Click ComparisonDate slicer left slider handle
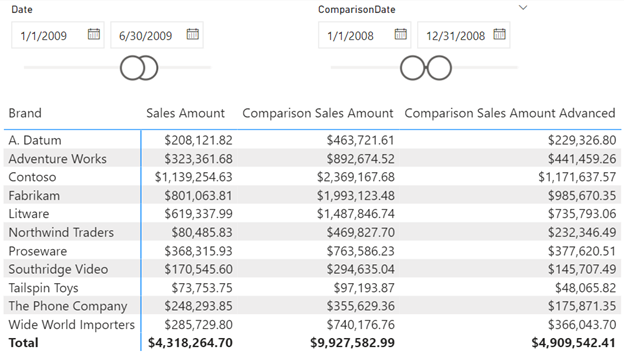Image resolution: width=624 pixels, height=360 pixels. tap(412, 68)
